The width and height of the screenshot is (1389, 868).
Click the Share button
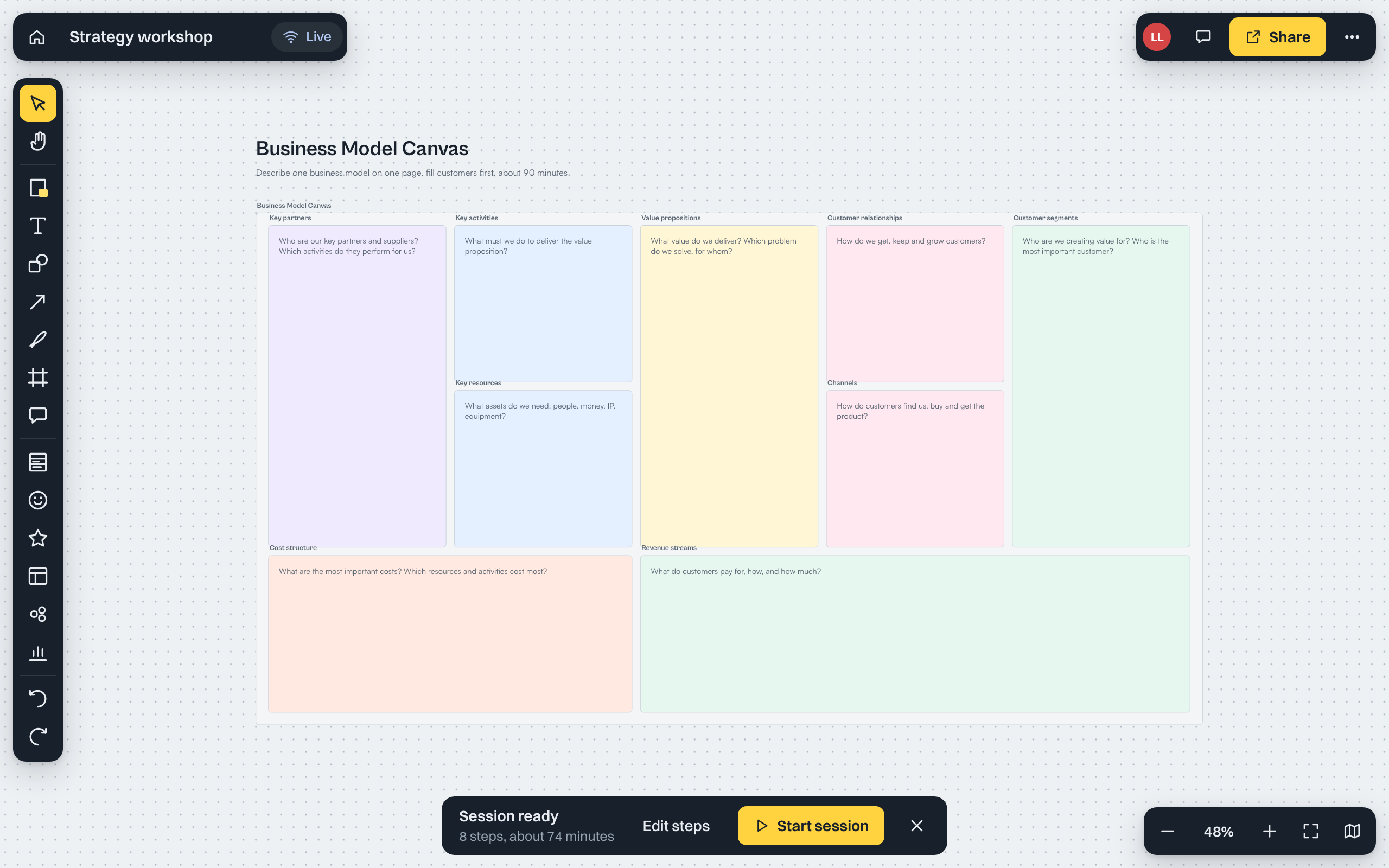click(x=1277, y=37)
